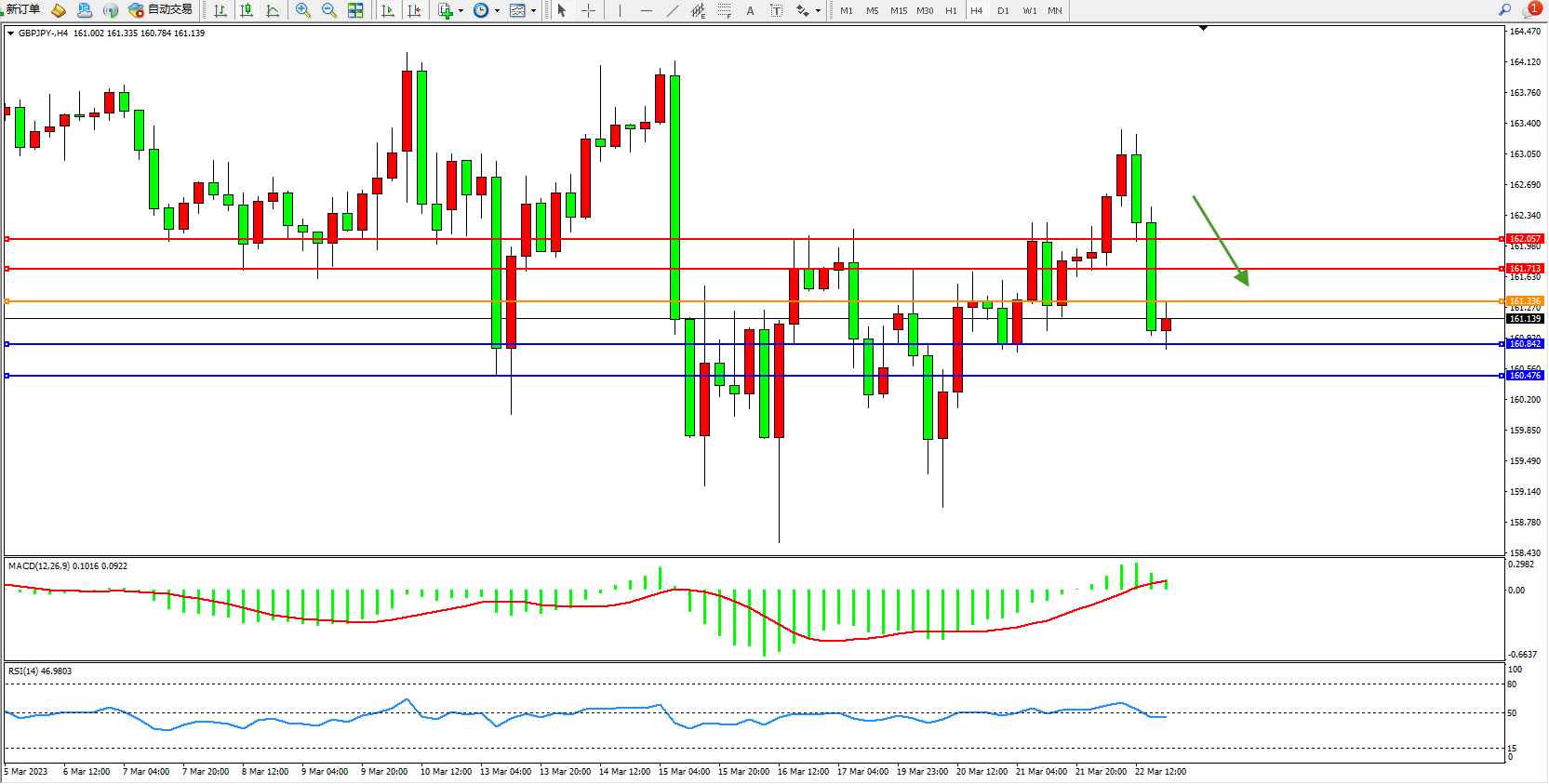Switch to the M15 timeframe
Image resolution: width=1549 pixels, height=784 pixels.
coord(898,11)
